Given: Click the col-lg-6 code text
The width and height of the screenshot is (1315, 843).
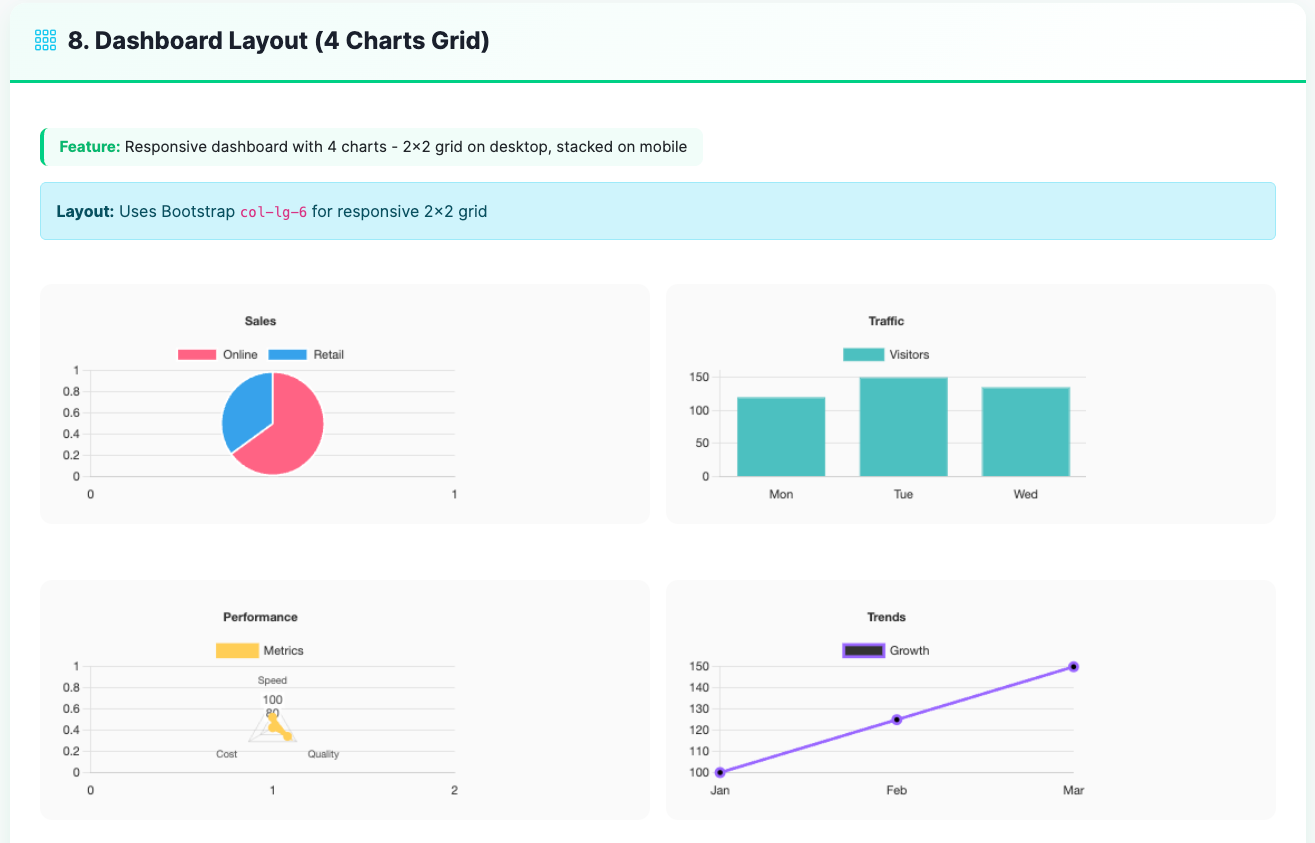Looking at the screenshot, I should (x=274, y=212).
